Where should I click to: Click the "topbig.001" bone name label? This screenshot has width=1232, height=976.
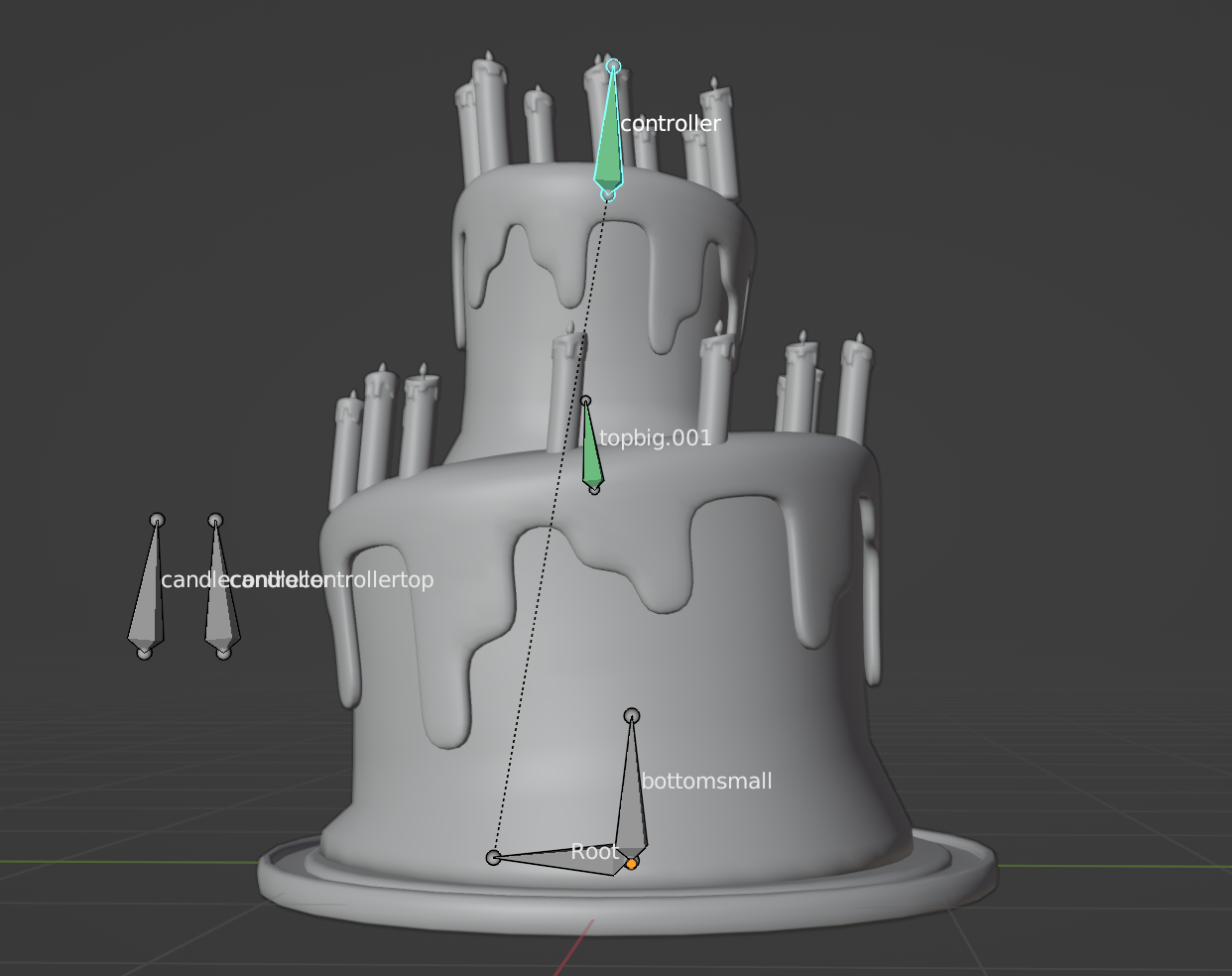tap(656, 438)
